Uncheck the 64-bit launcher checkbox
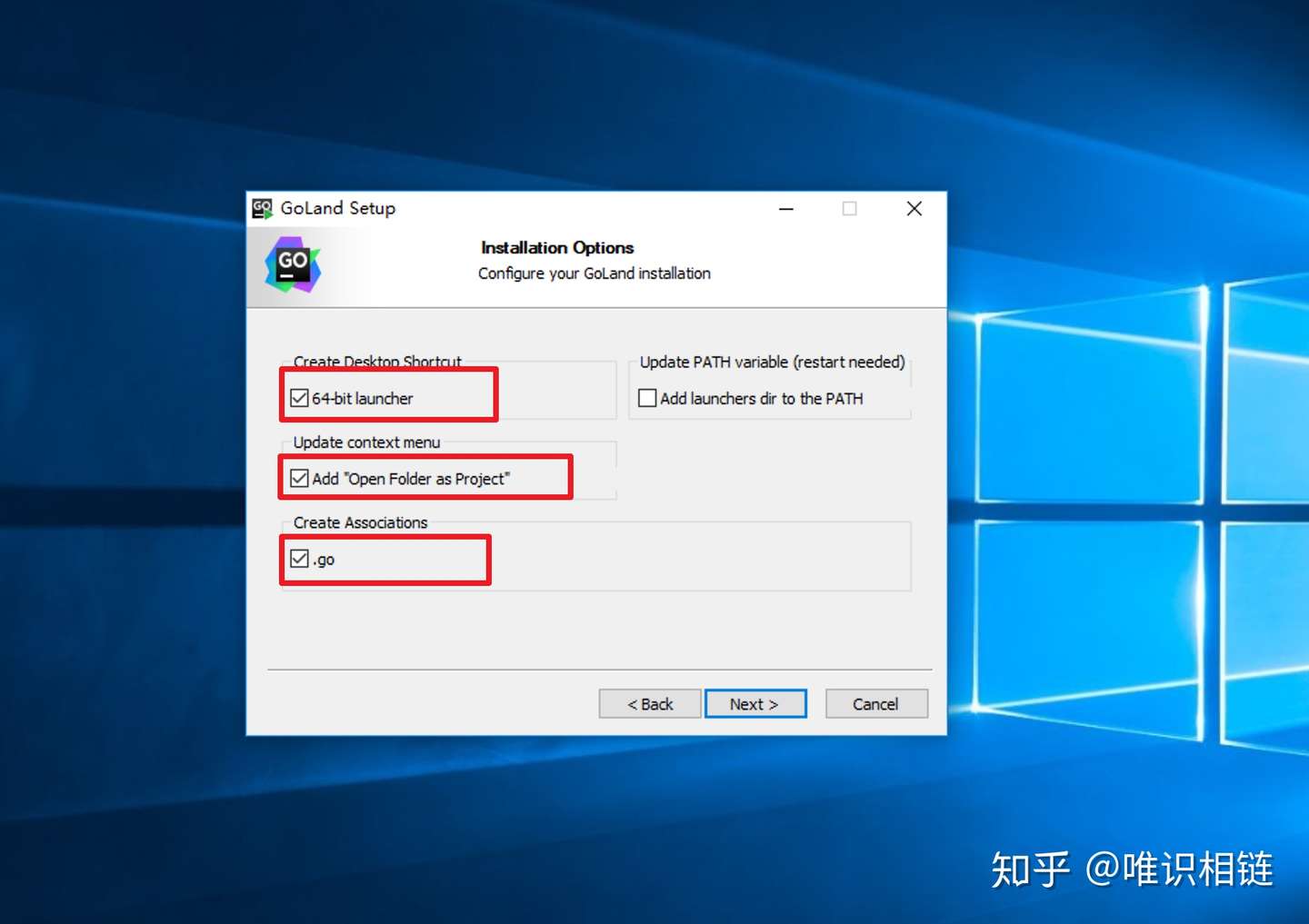 point(299,398)
